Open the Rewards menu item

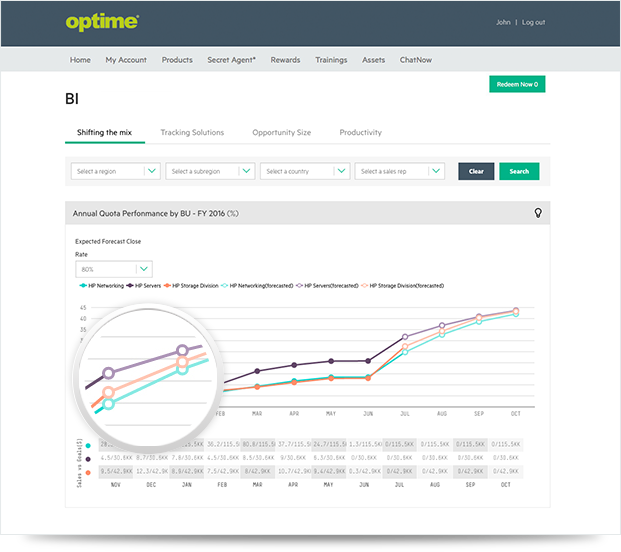tap(285, 60)
